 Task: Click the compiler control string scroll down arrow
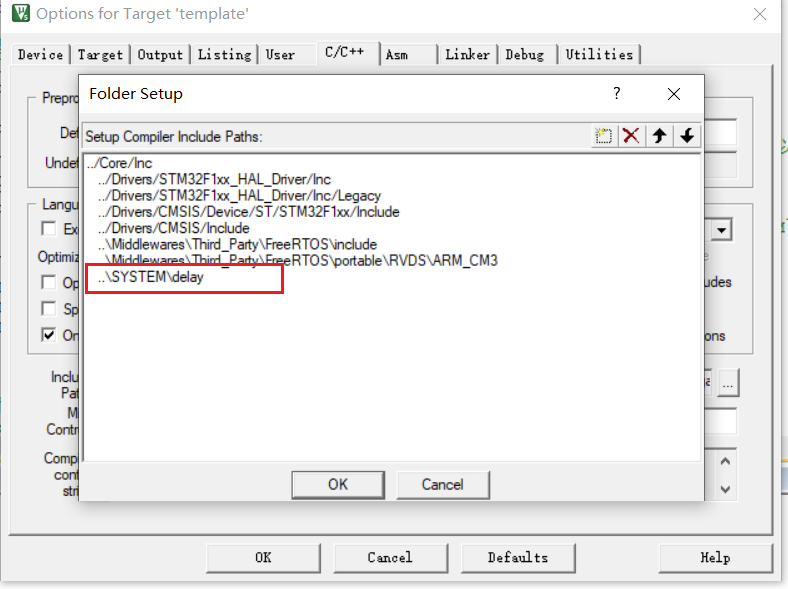(725, 489)
